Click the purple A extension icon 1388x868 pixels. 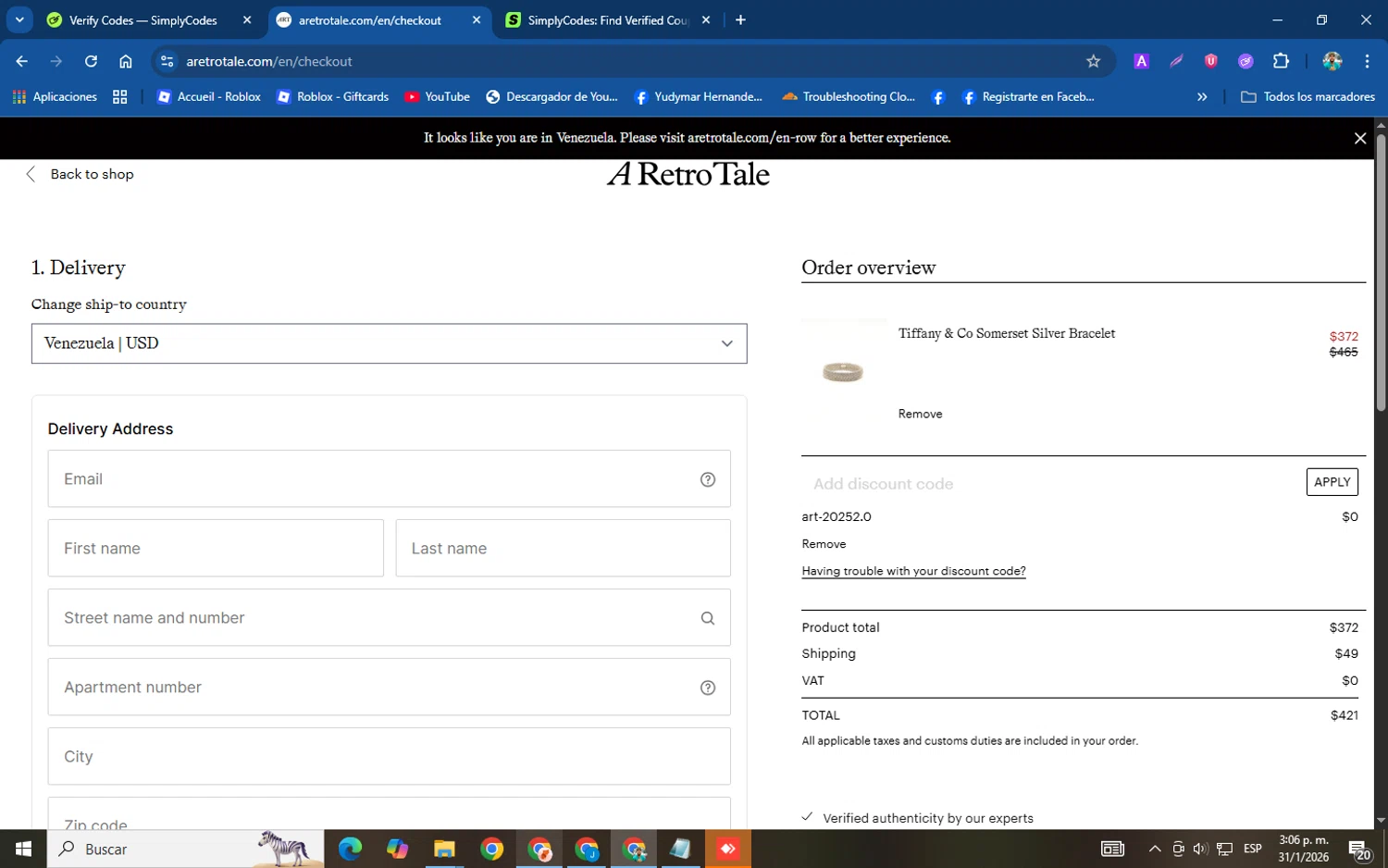pyautogui.click(x=1141, y=61)
